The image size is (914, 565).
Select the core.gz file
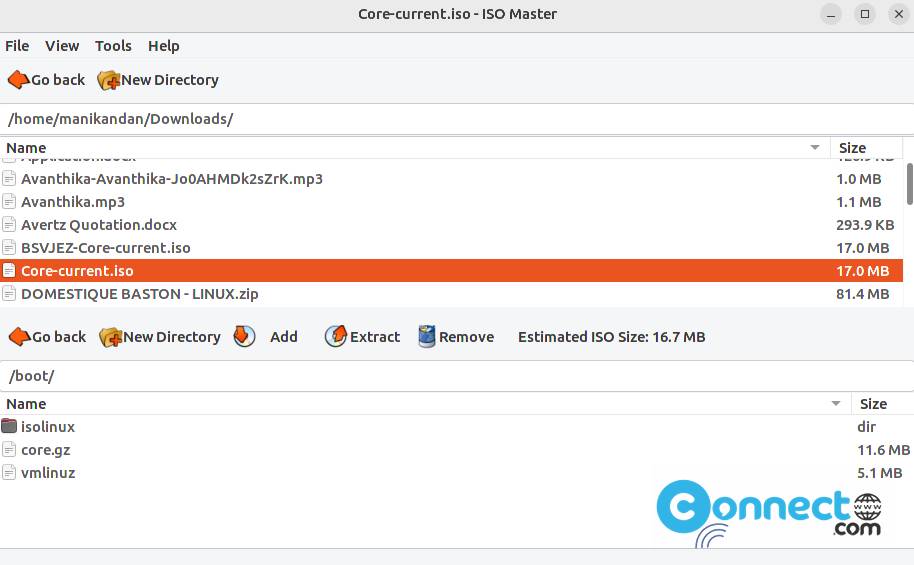tap(457, 450)
